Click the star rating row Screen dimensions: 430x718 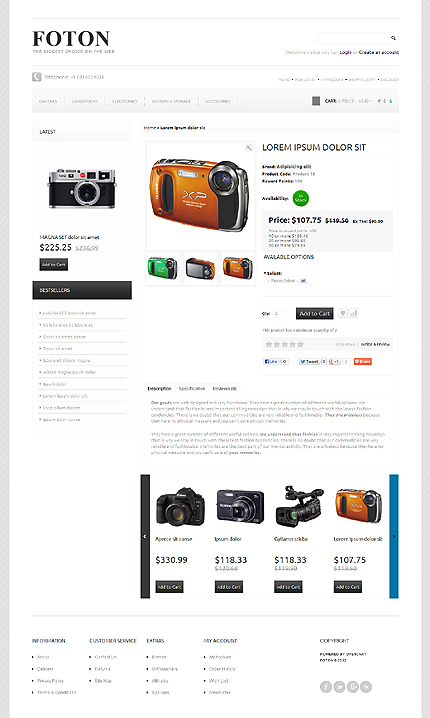coord(284,344)
